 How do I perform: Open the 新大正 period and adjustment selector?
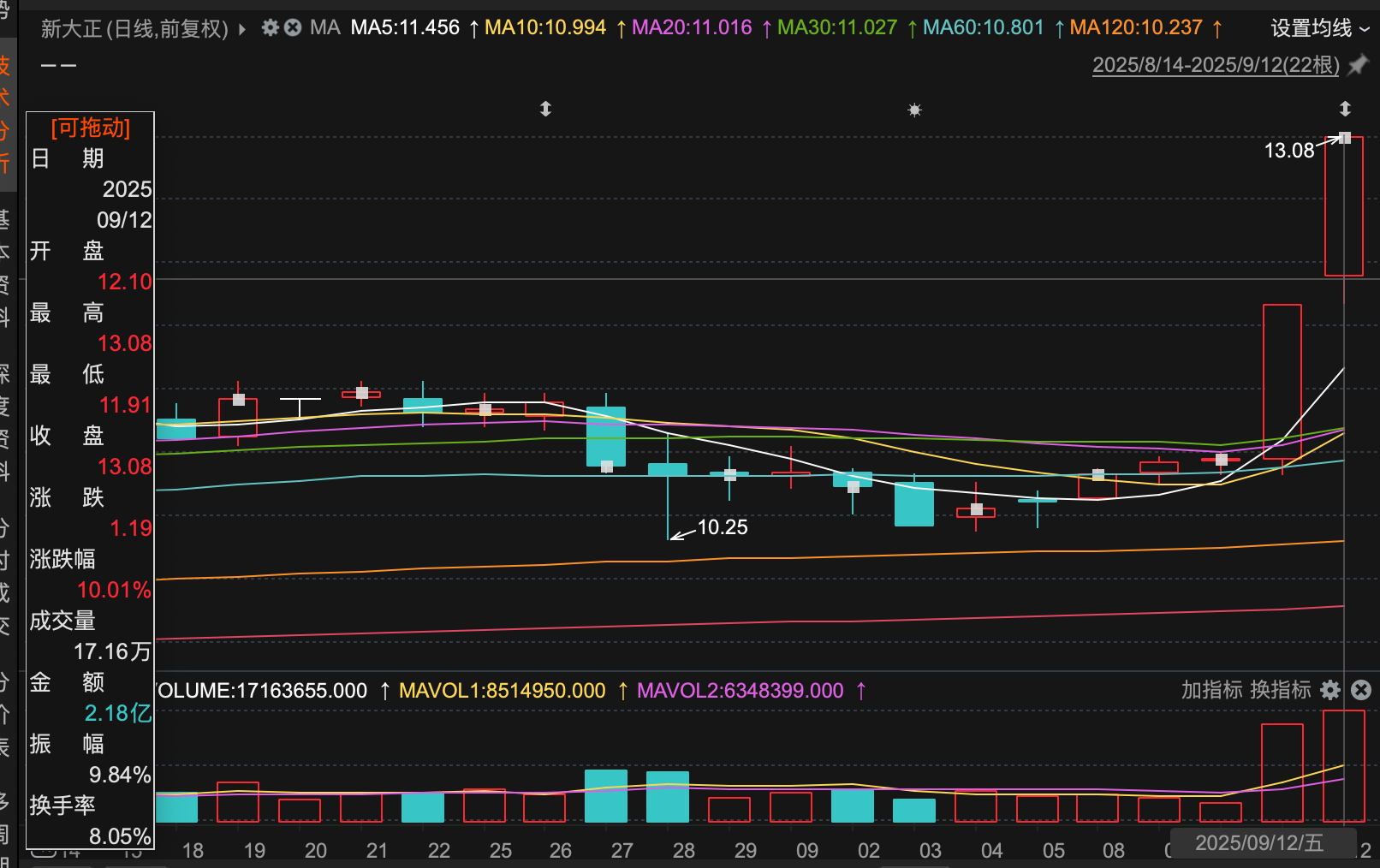134,29
